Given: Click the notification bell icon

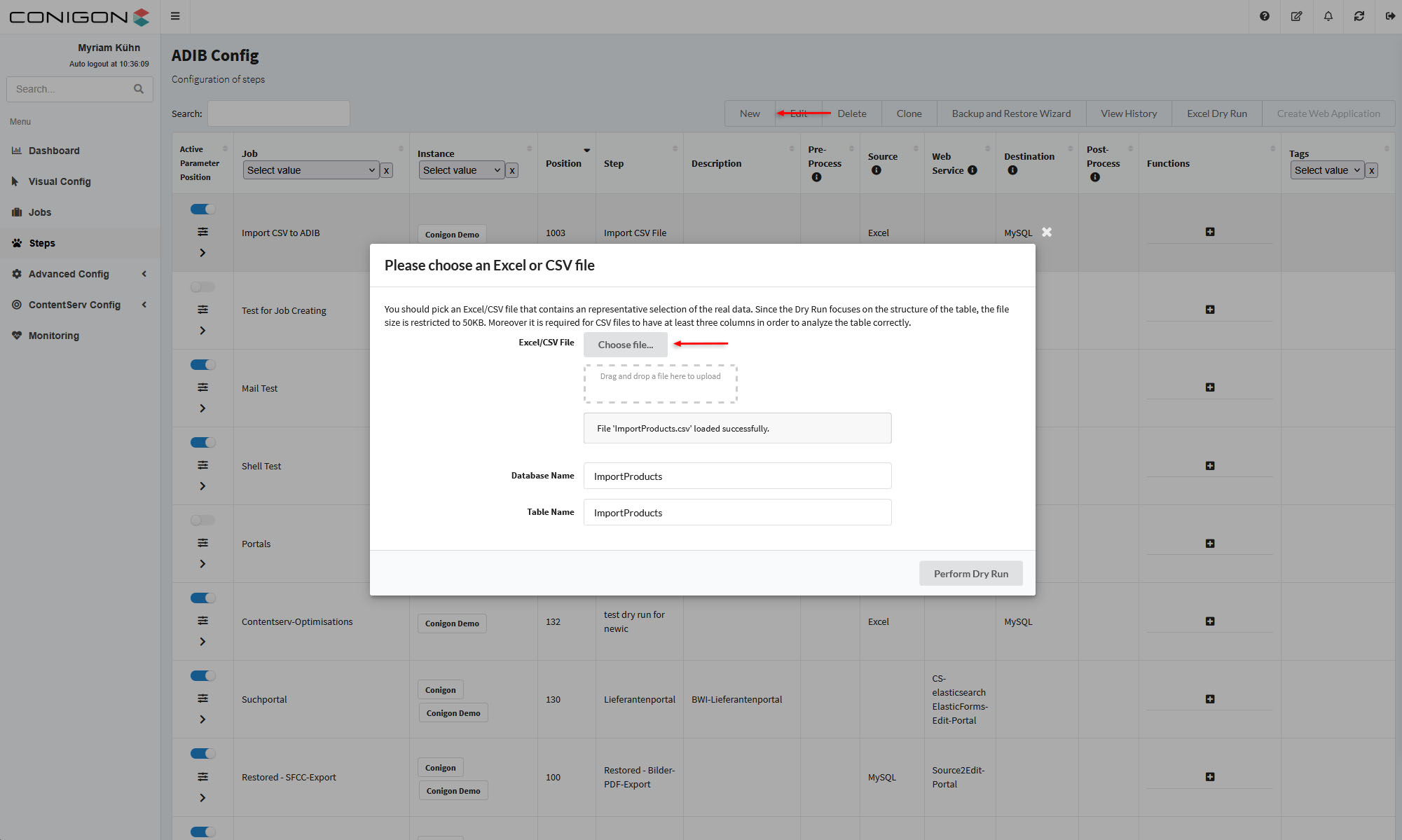Looking at the screenshot, I should [1328, 16].
